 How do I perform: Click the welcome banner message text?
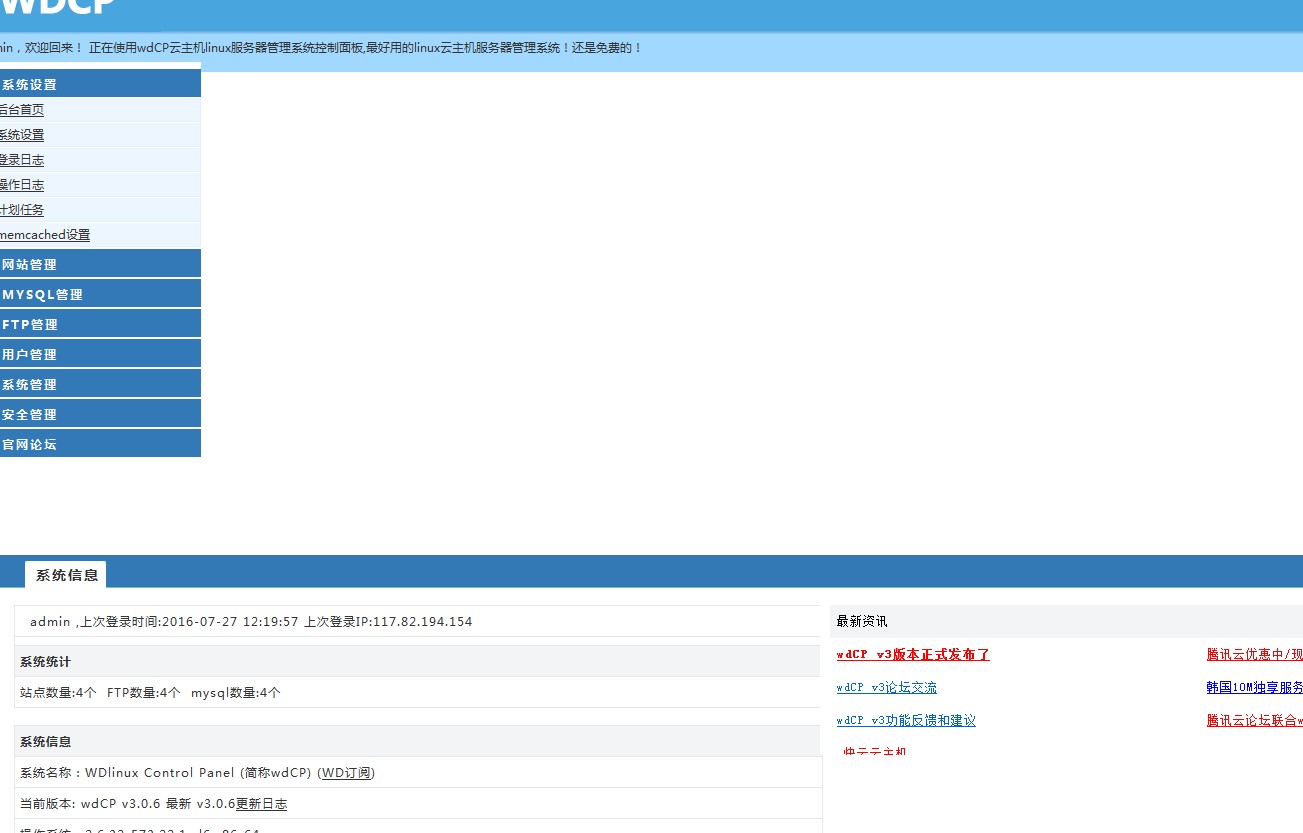pyautogui.click(x=320, y=47)
